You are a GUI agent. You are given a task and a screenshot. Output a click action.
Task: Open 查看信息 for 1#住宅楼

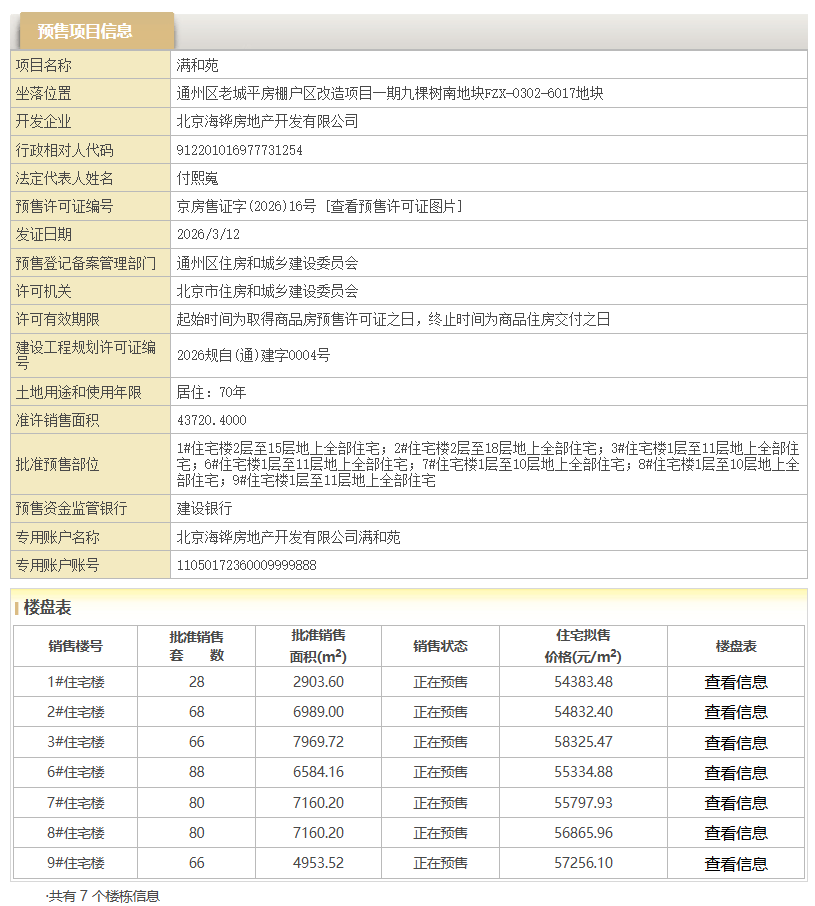[x=735, y=682]
